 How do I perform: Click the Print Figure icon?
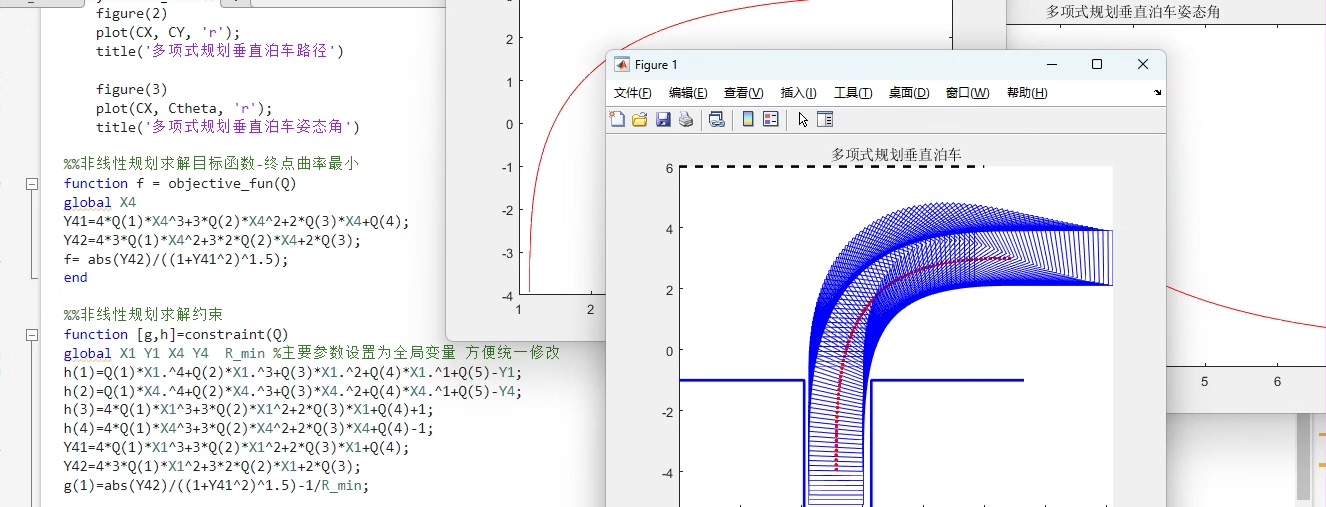686,120
